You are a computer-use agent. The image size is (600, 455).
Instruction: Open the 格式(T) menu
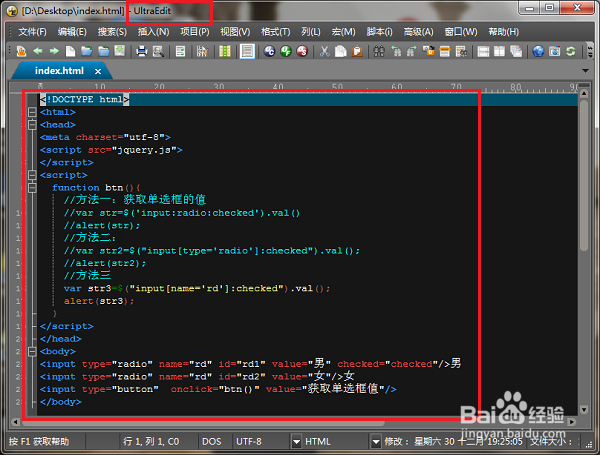pos(276,32)
